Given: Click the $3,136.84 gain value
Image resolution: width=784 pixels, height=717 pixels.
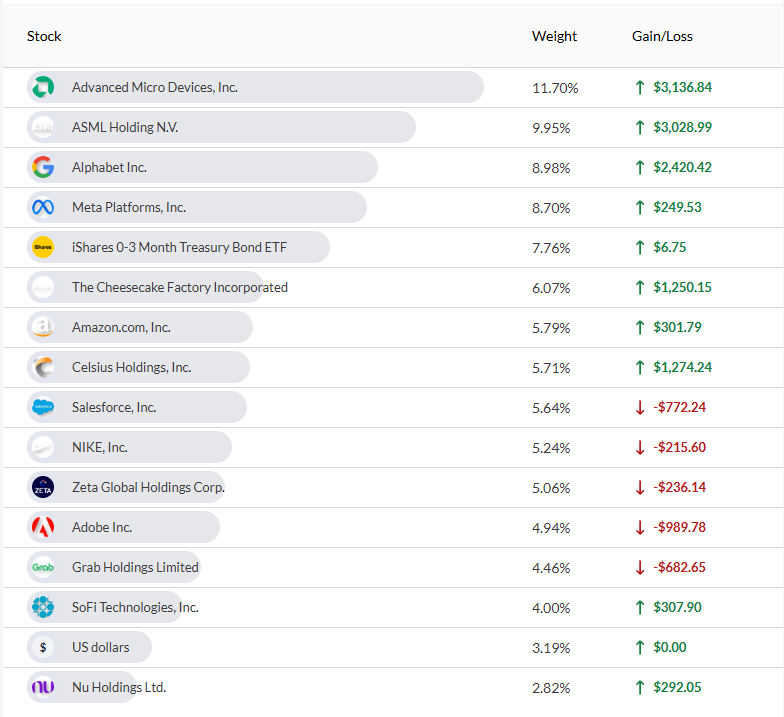Looking at the screenshot, I should [x=682, y=88].
